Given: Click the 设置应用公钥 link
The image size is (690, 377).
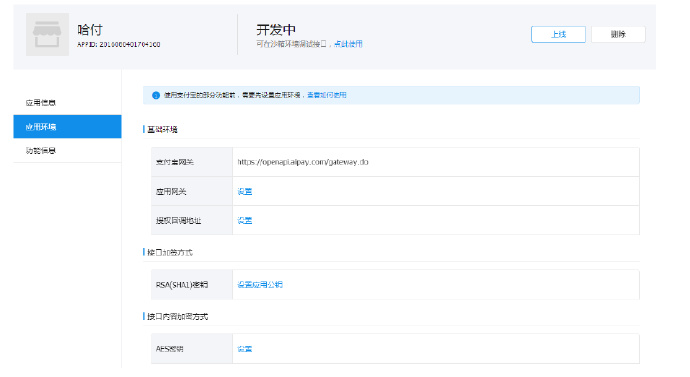Looking at the screenshot, I should (260, 285).
